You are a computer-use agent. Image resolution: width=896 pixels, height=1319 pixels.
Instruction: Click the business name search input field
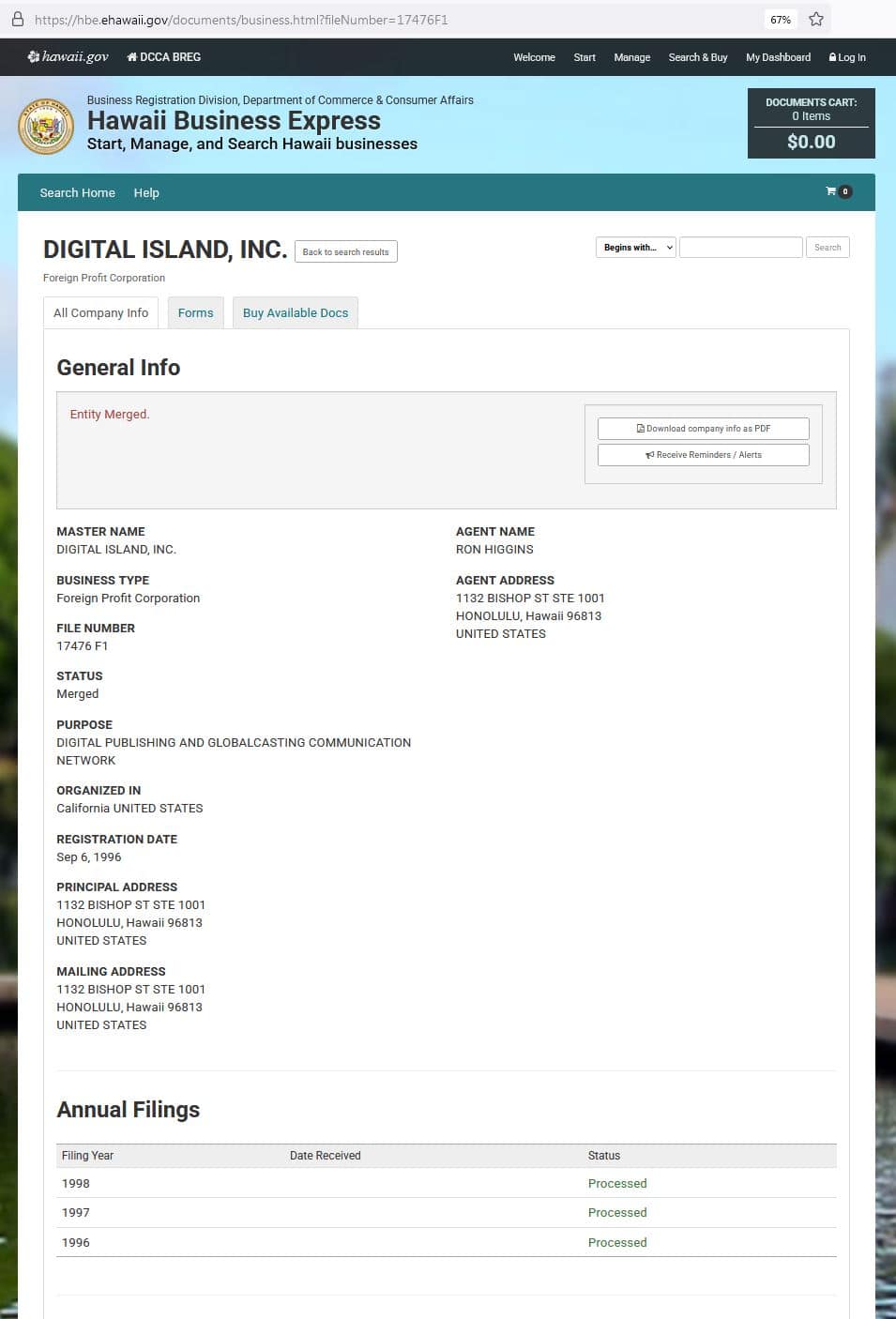click(x=740, y=248)
